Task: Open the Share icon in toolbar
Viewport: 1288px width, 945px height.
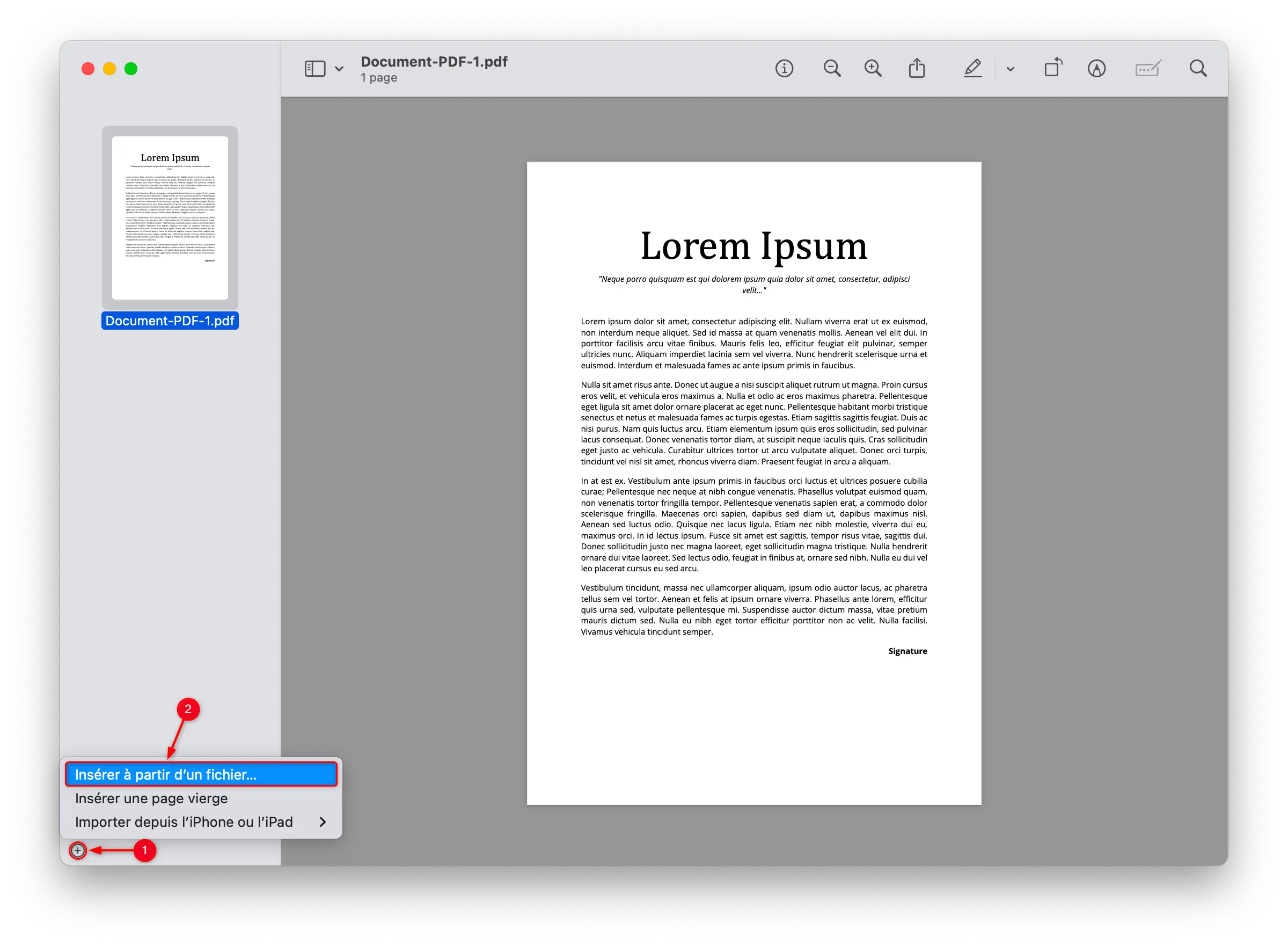Action: click(x=917, y=68)
